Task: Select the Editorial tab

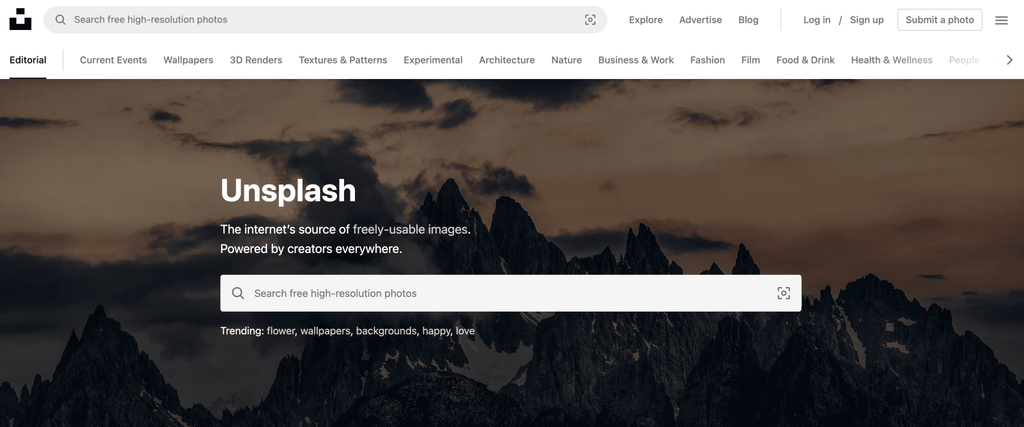Action: 28,60
